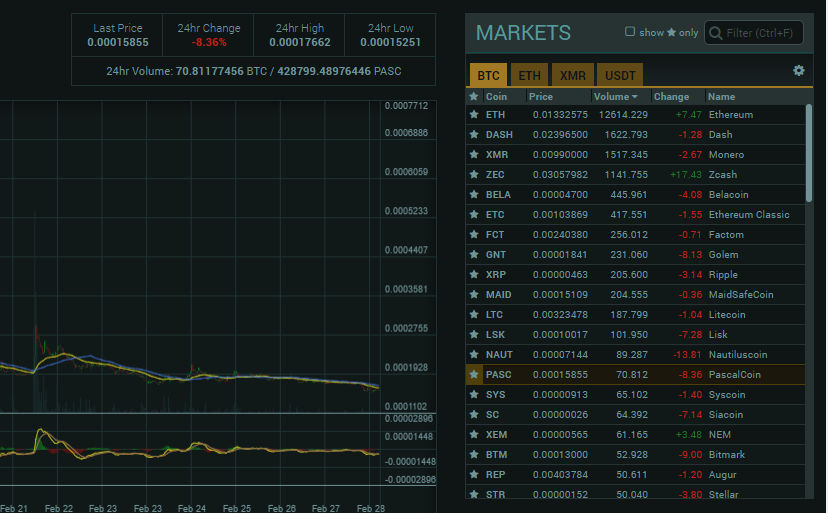Sort markets by Name column
This screenshot has height=513, width=828.
click(x=721, y=97)
